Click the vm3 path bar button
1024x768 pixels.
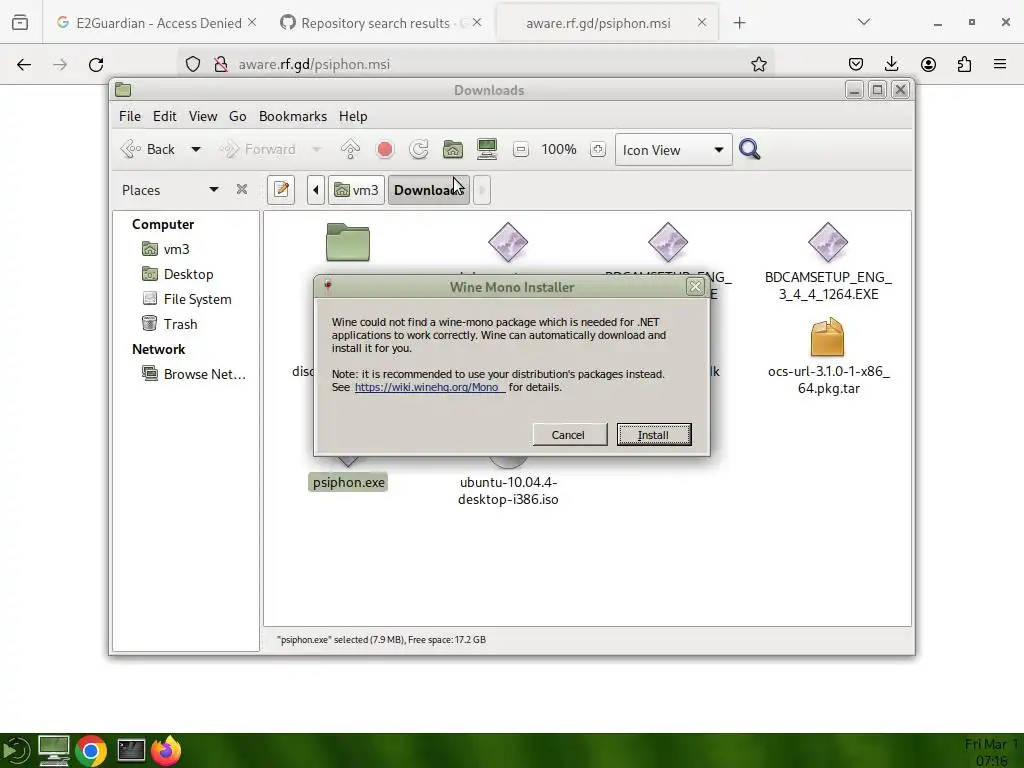356,190
